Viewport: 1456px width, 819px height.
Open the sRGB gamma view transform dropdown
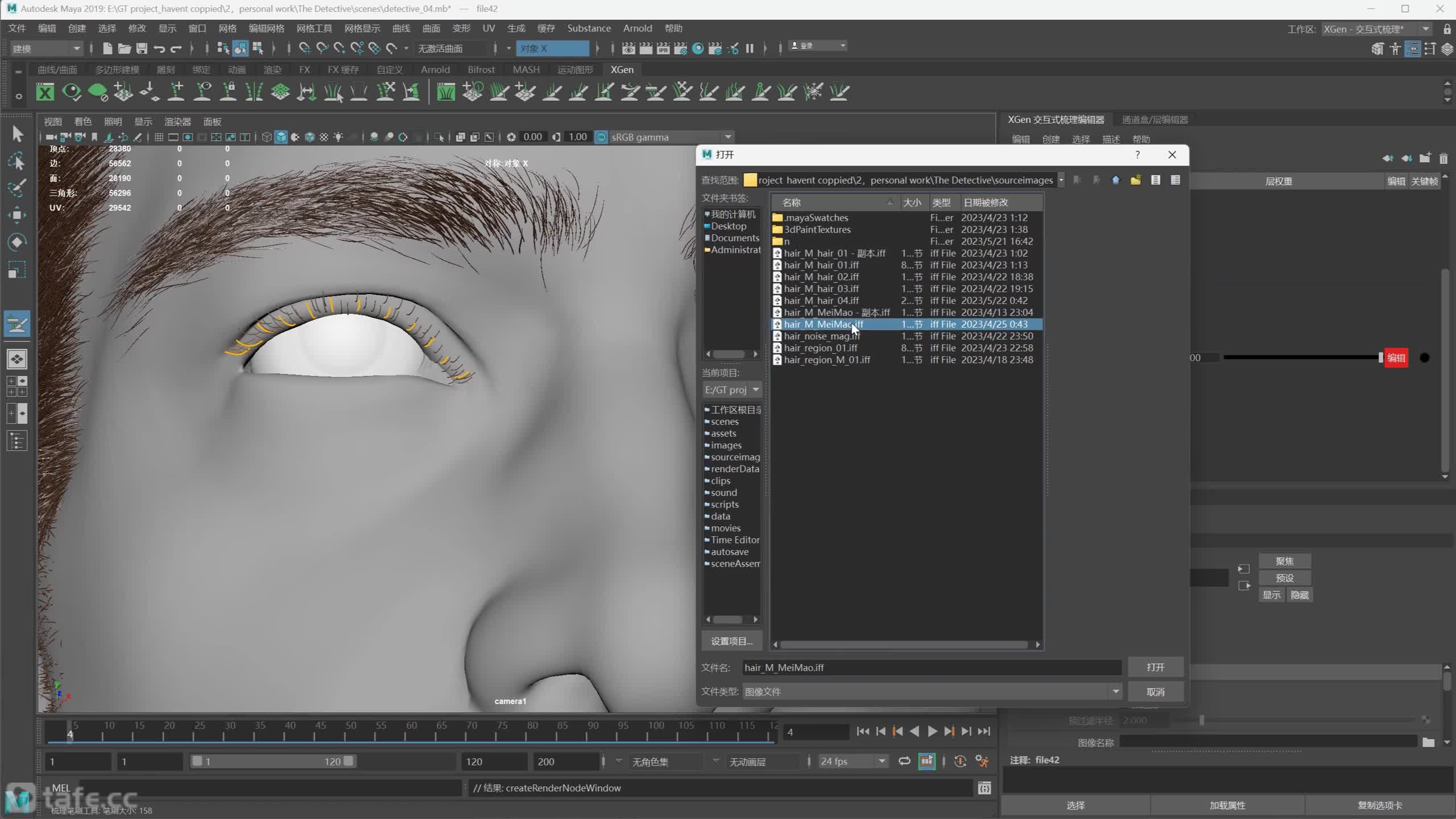click(x=671, y=137)
